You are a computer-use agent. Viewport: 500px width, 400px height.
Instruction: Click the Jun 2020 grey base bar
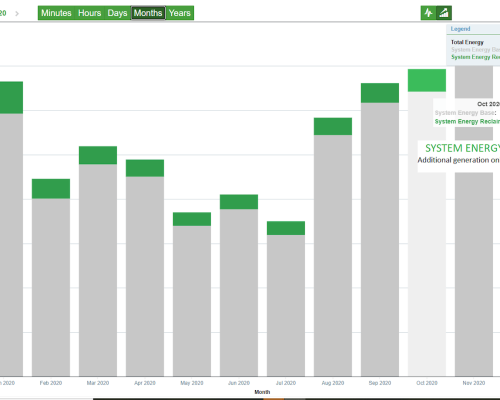(239, 293)
